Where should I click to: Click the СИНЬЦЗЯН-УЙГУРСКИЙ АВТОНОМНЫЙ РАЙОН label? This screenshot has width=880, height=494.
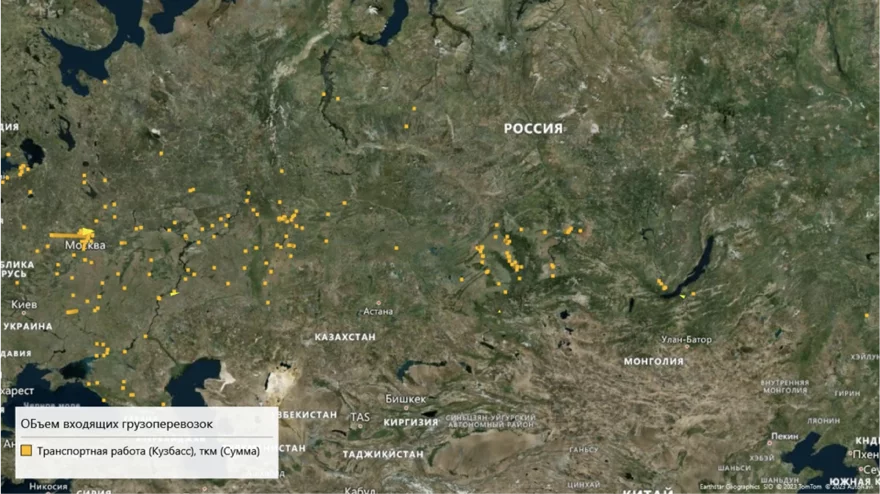tap(491, 422)
